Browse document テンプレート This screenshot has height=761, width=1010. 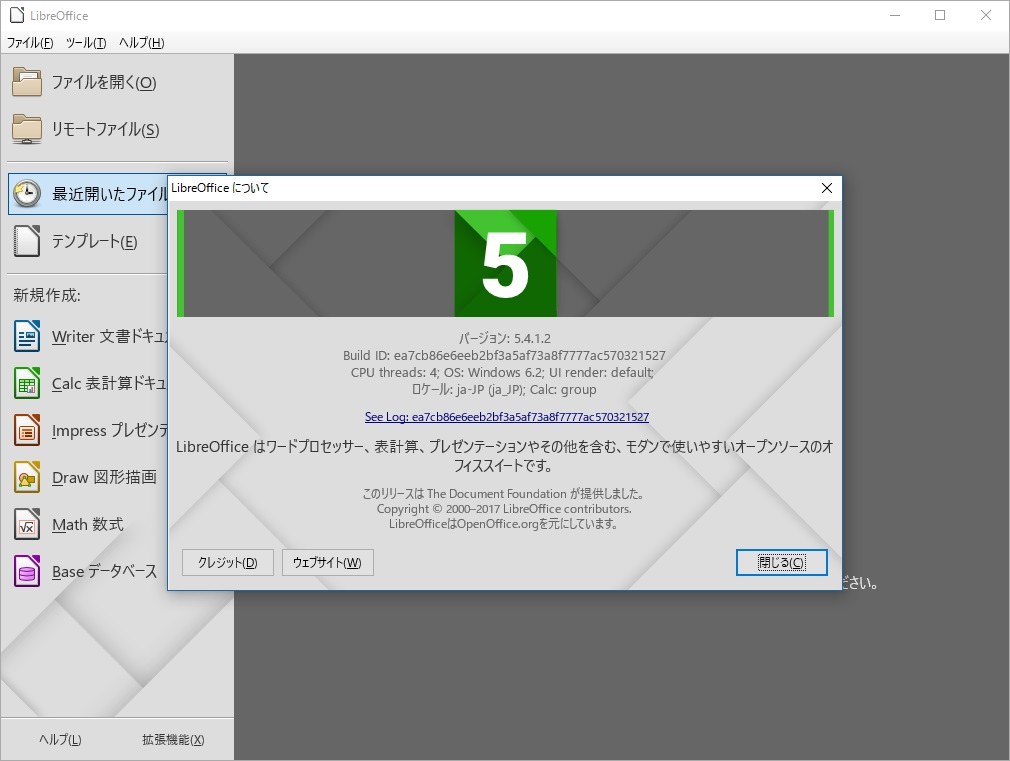pyautogui.click(x=95, y=241)
